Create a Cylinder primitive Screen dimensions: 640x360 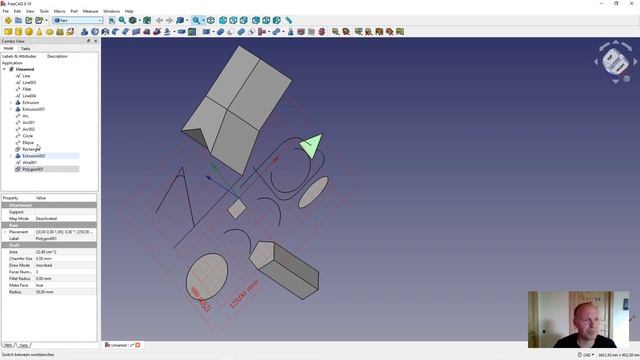[18, 31]
